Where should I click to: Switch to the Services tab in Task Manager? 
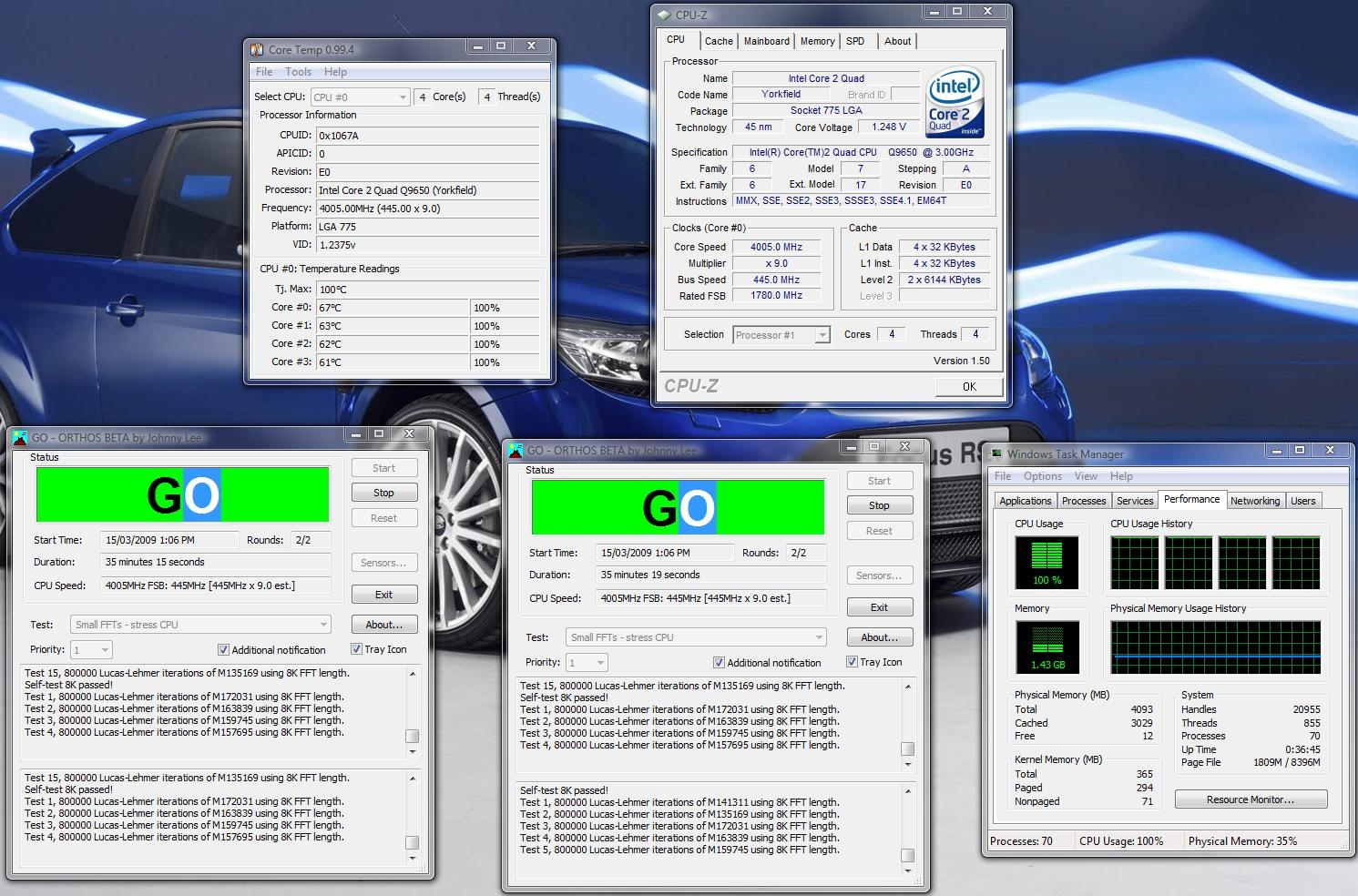[1135, 501]
